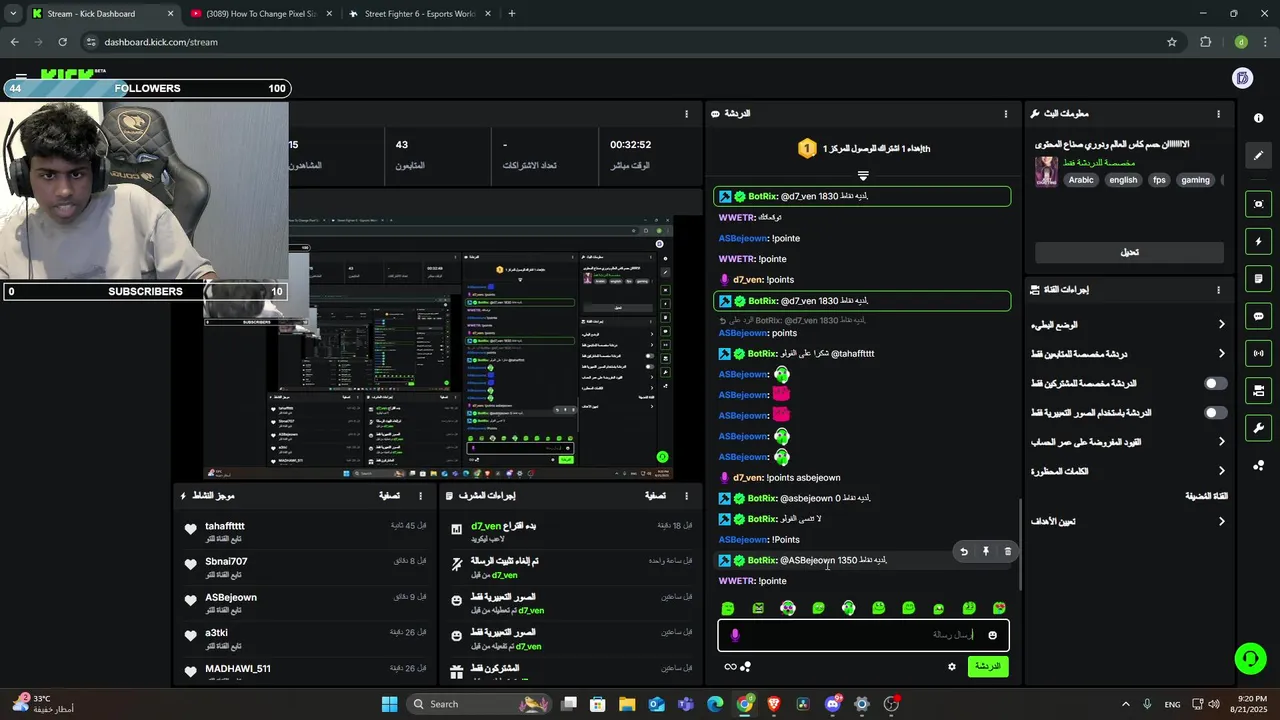Click the three-dots cluster icon in sidebar
The width and height of the screenshot is (1280, 720).
tap(1258, 466)
